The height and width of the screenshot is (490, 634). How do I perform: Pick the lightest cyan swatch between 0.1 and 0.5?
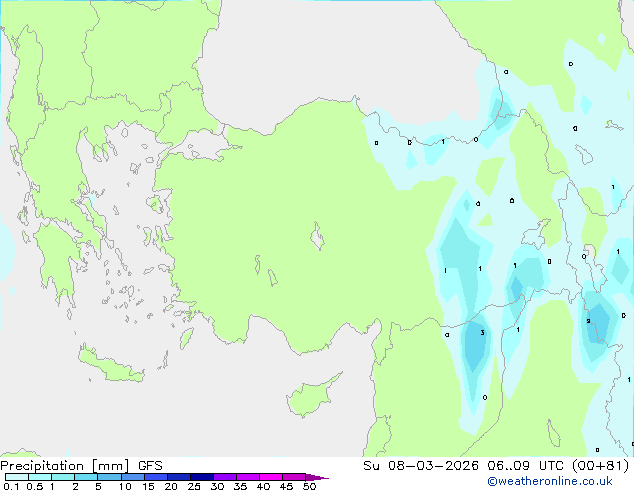coord(17,477)
